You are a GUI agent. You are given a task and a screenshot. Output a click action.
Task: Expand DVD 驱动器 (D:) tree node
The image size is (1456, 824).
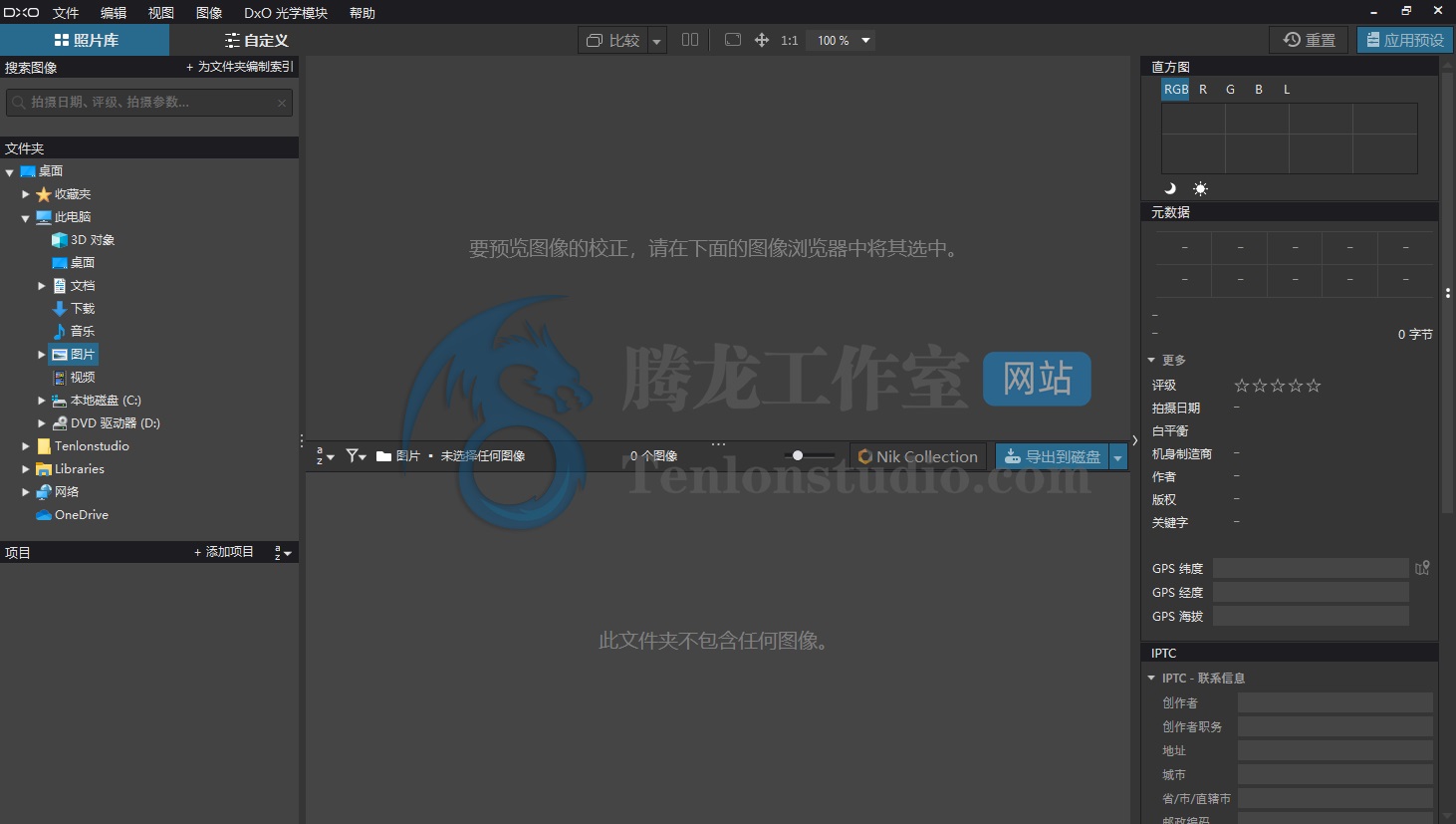pyautogui.click(x=42, y=423)
